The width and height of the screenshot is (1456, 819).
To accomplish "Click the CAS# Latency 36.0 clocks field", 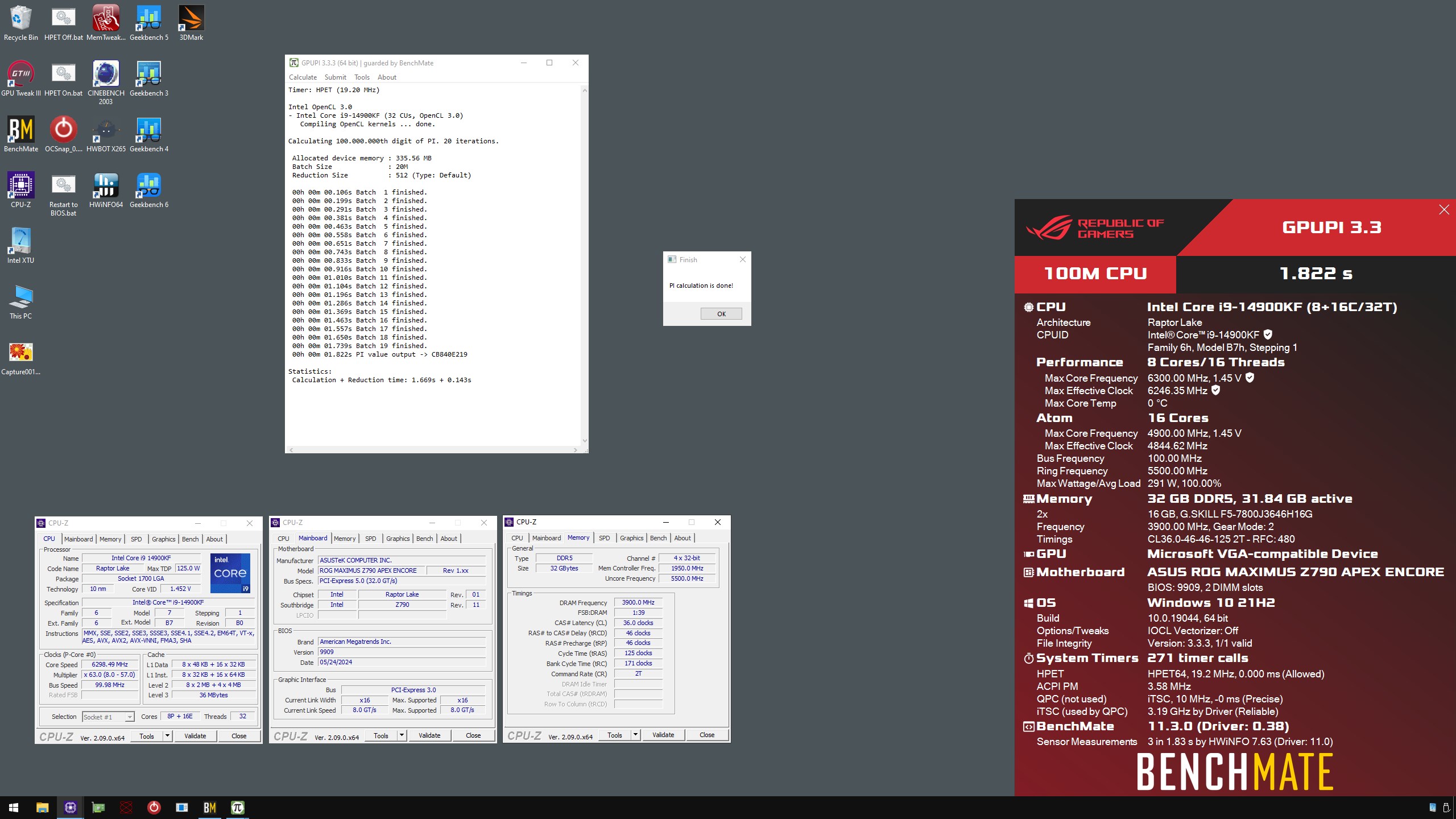I will [638, 623].
